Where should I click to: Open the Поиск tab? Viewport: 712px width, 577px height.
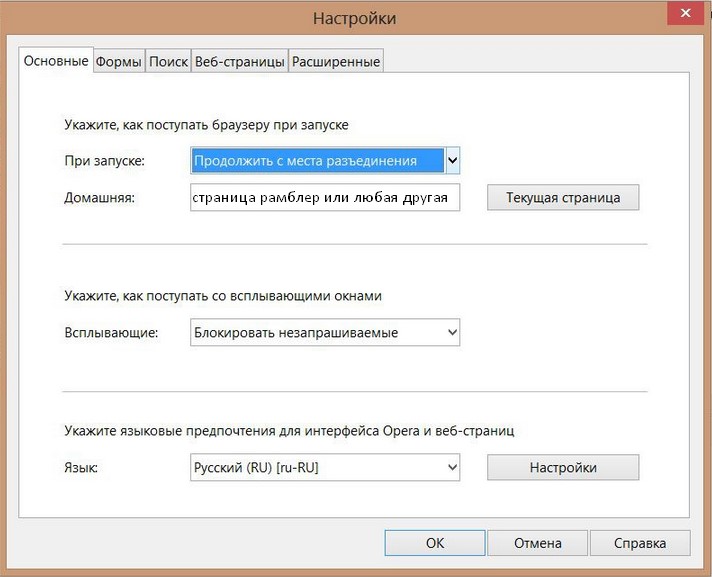[x=168, y=61]
